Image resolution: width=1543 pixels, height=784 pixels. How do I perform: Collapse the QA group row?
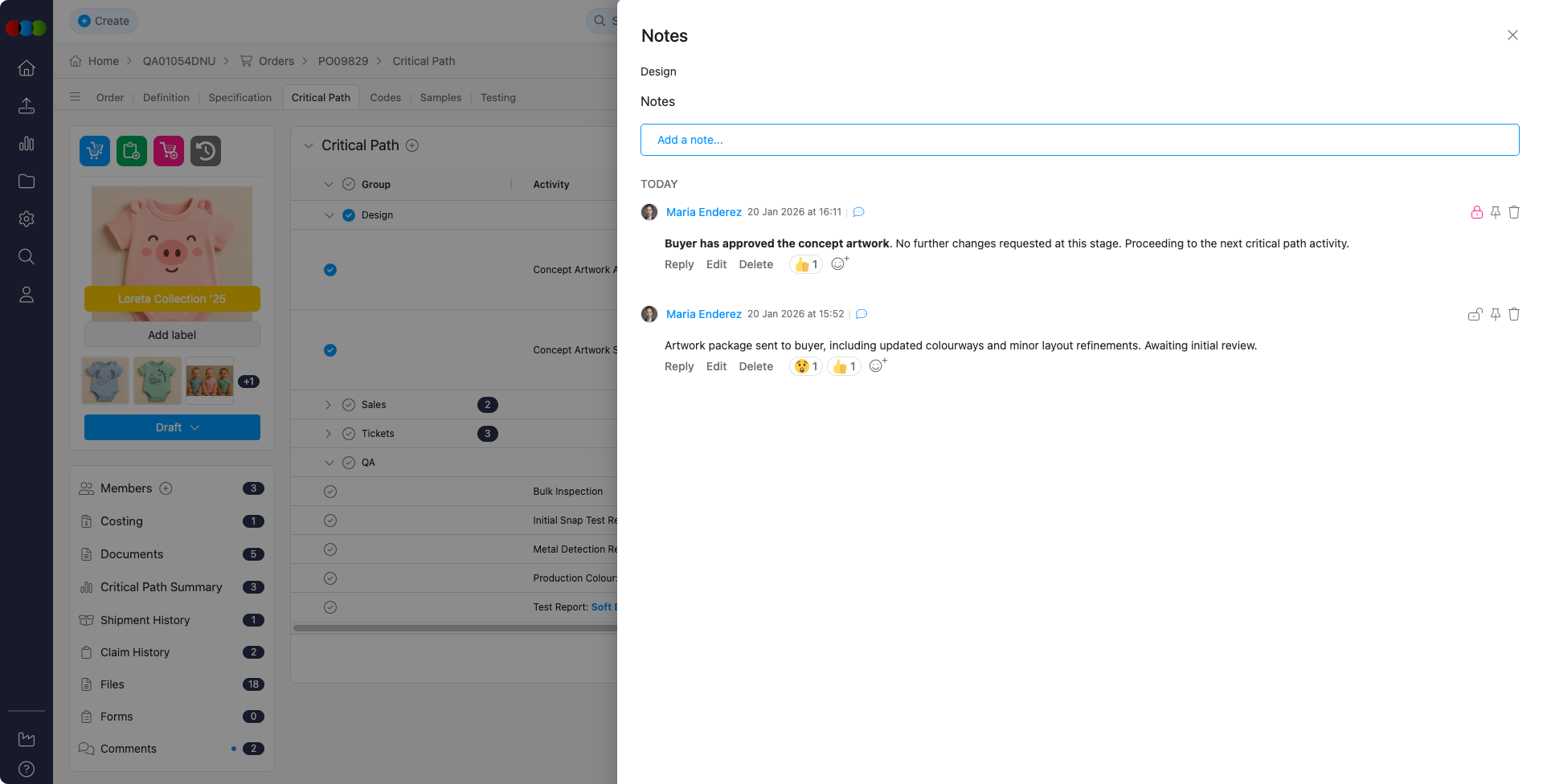329,463
